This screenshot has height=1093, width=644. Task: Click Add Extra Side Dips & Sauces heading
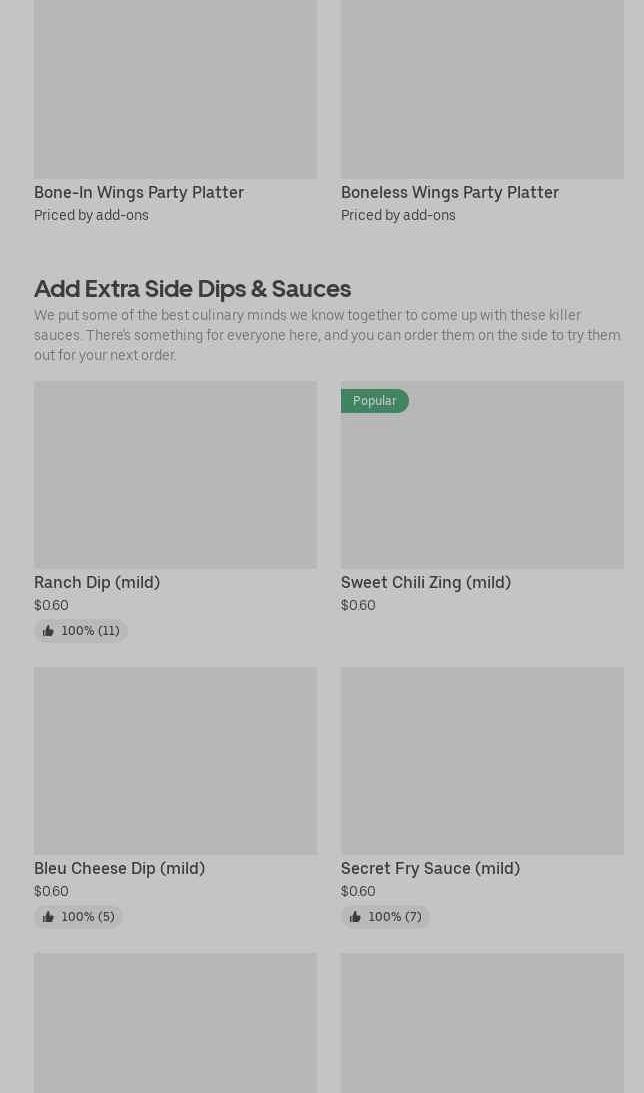[192, 288]
